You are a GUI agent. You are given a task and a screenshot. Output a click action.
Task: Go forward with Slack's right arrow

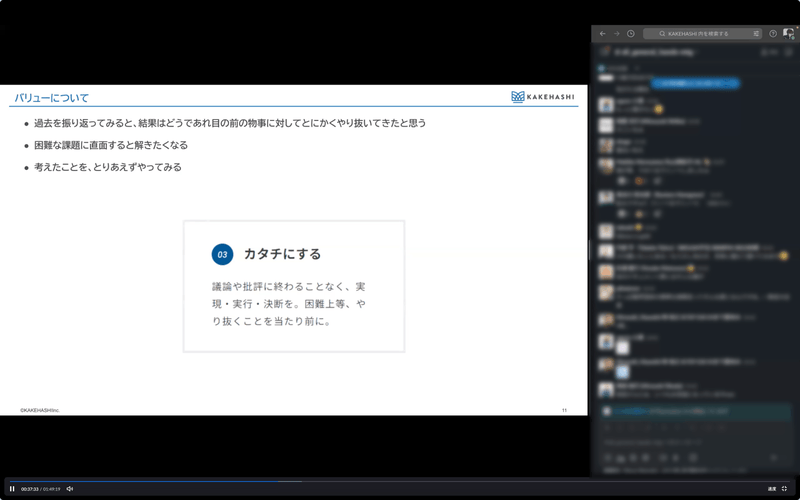(616, 34)
